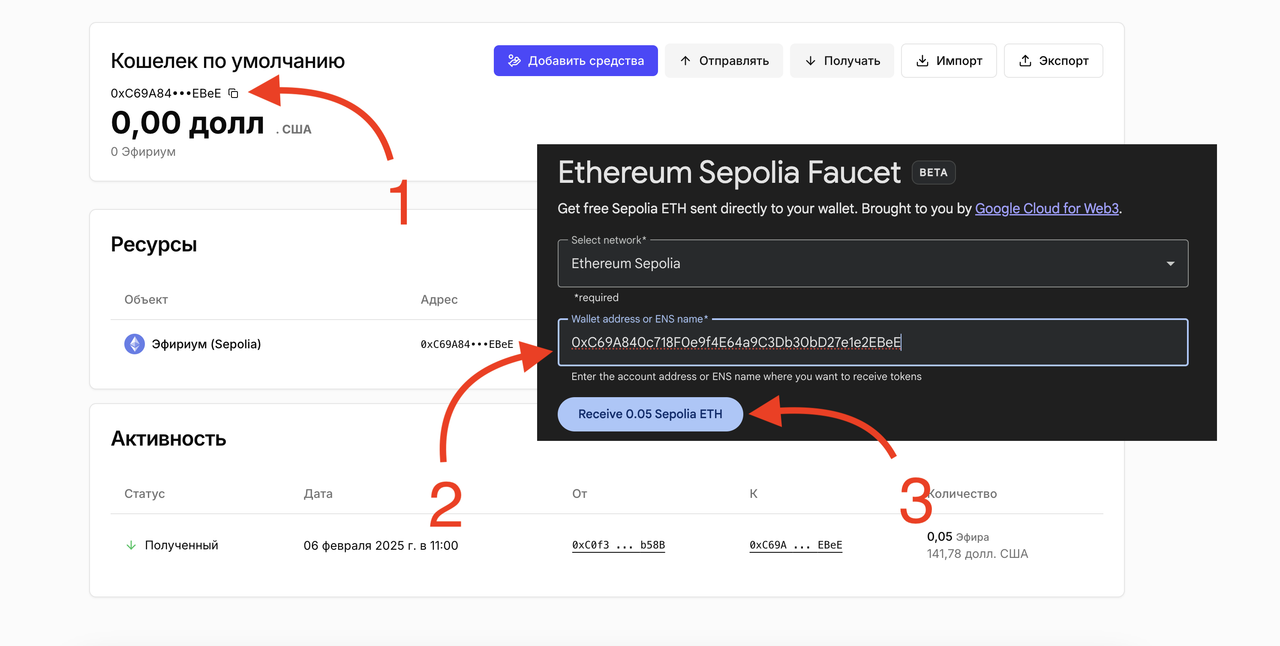Click the 0,00 долл balance
Screen dimensions: 1280x646
187,123
